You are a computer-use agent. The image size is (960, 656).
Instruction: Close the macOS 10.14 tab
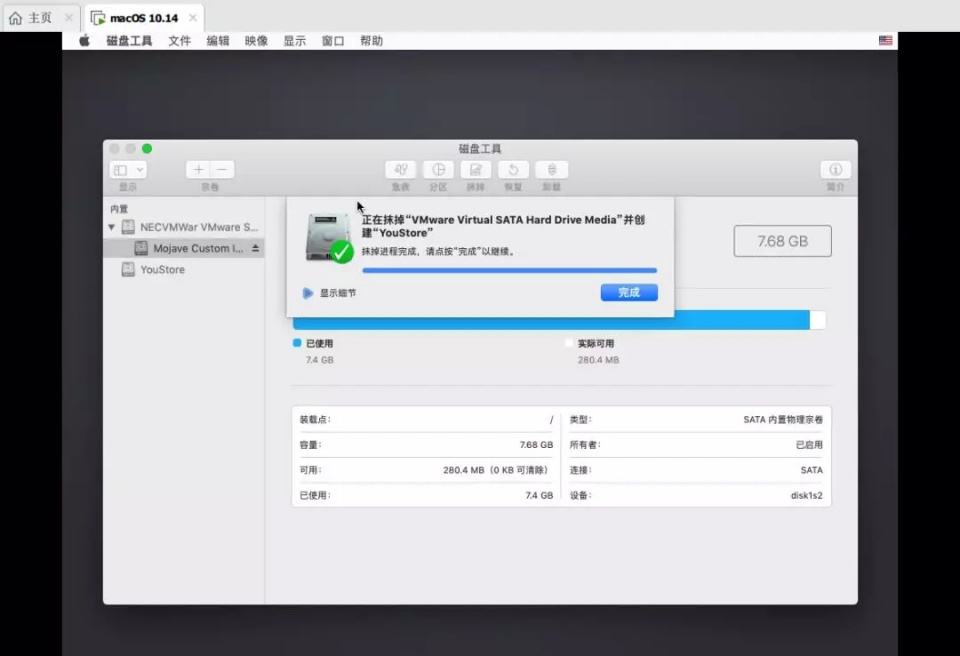coord(193,18)
